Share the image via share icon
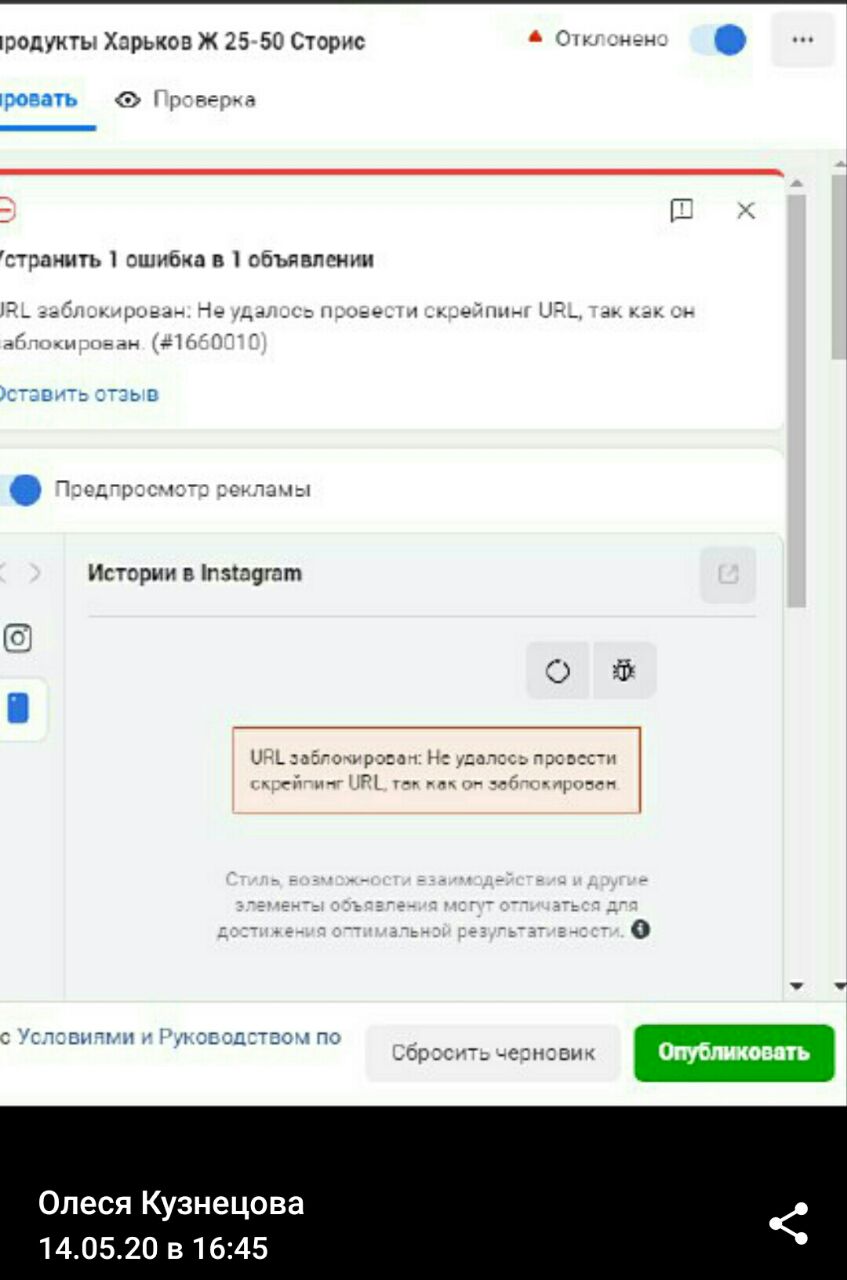847x1280 pixels. tap(788, 1224)
